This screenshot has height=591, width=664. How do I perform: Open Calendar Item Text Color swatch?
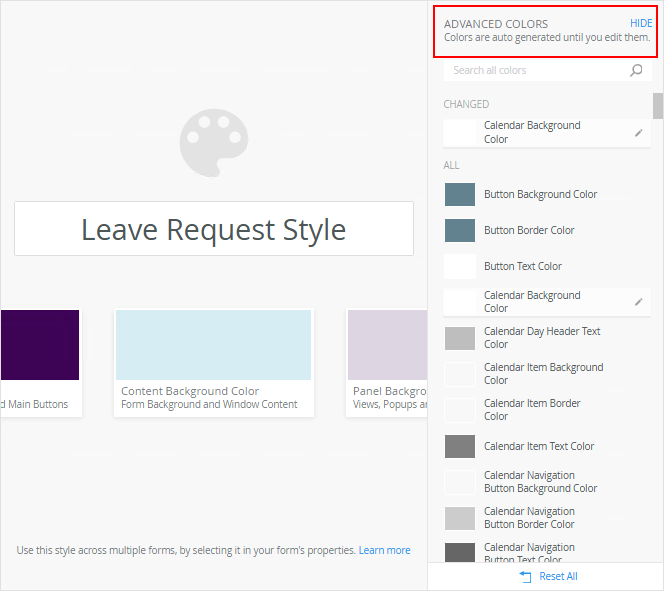[460, 446]
